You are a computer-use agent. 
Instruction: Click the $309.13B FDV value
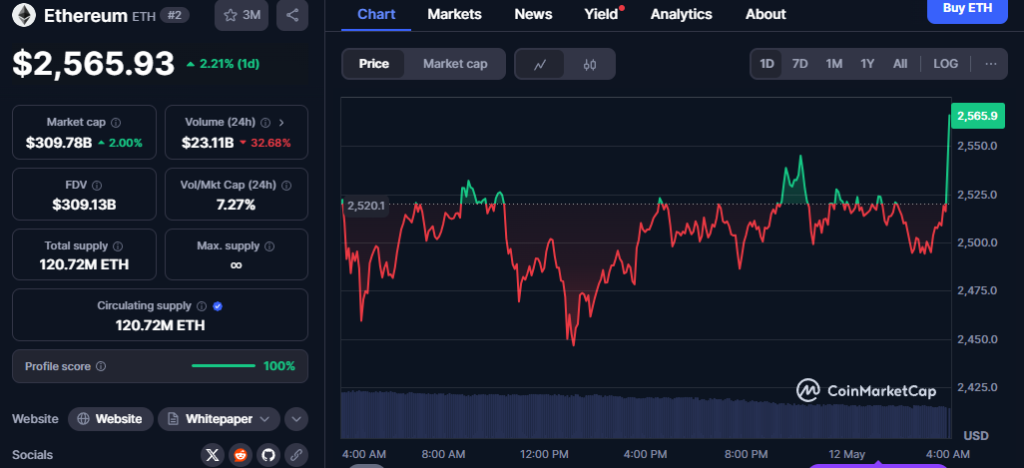click(x=84, y=205)
